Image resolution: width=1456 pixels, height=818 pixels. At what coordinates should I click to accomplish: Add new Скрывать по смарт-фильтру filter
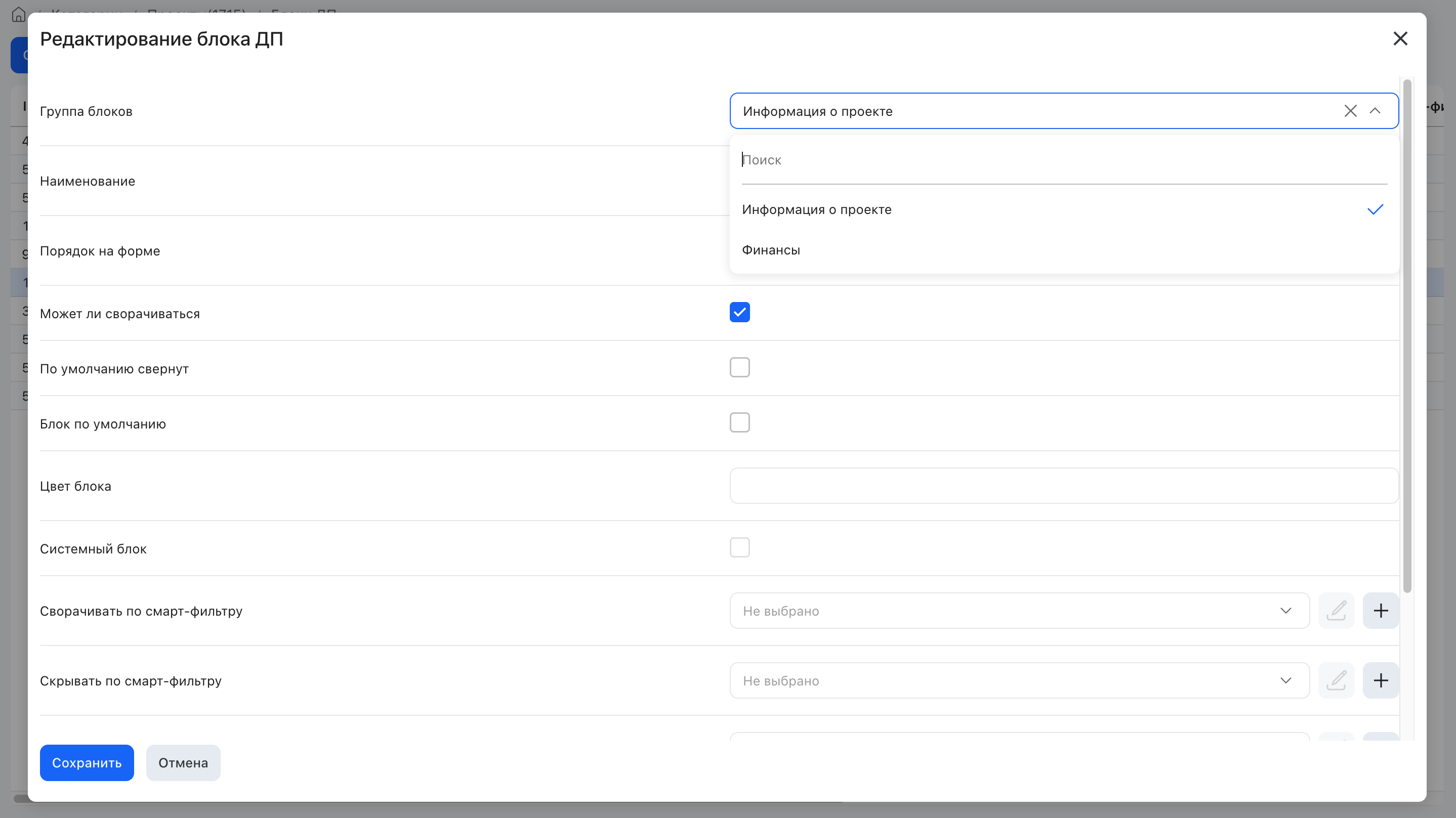click(x=1380, y=681)
